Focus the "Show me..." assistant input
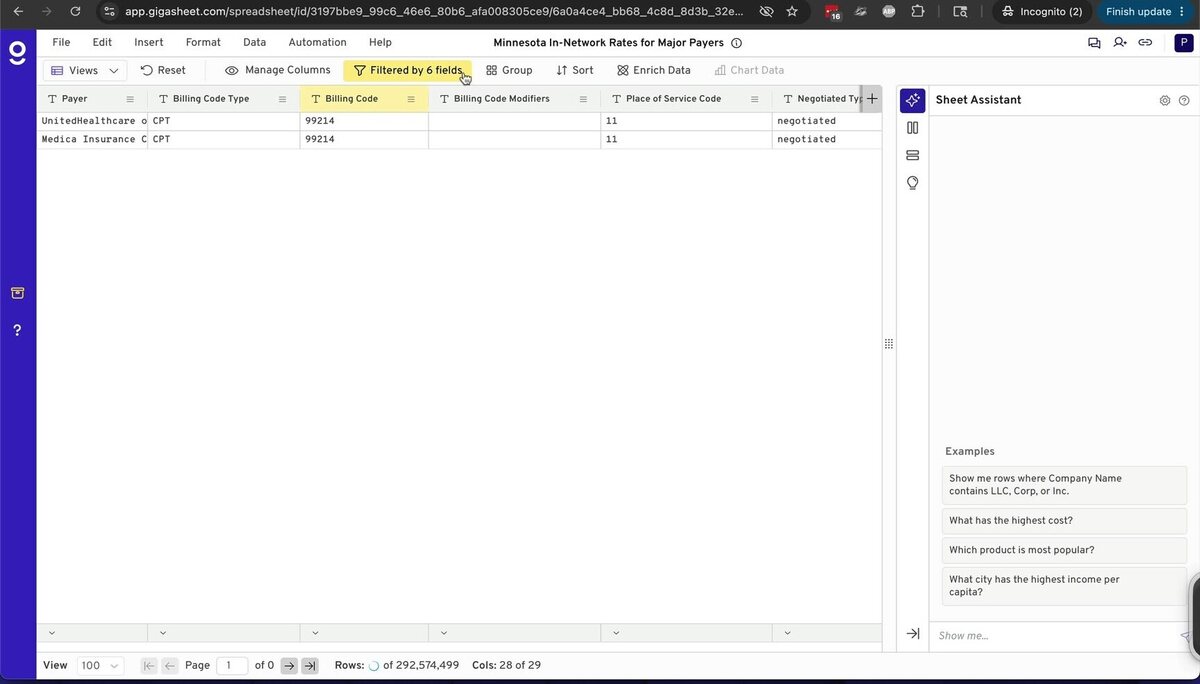Screen dimensions: 1200x684 coord(1055,636)
